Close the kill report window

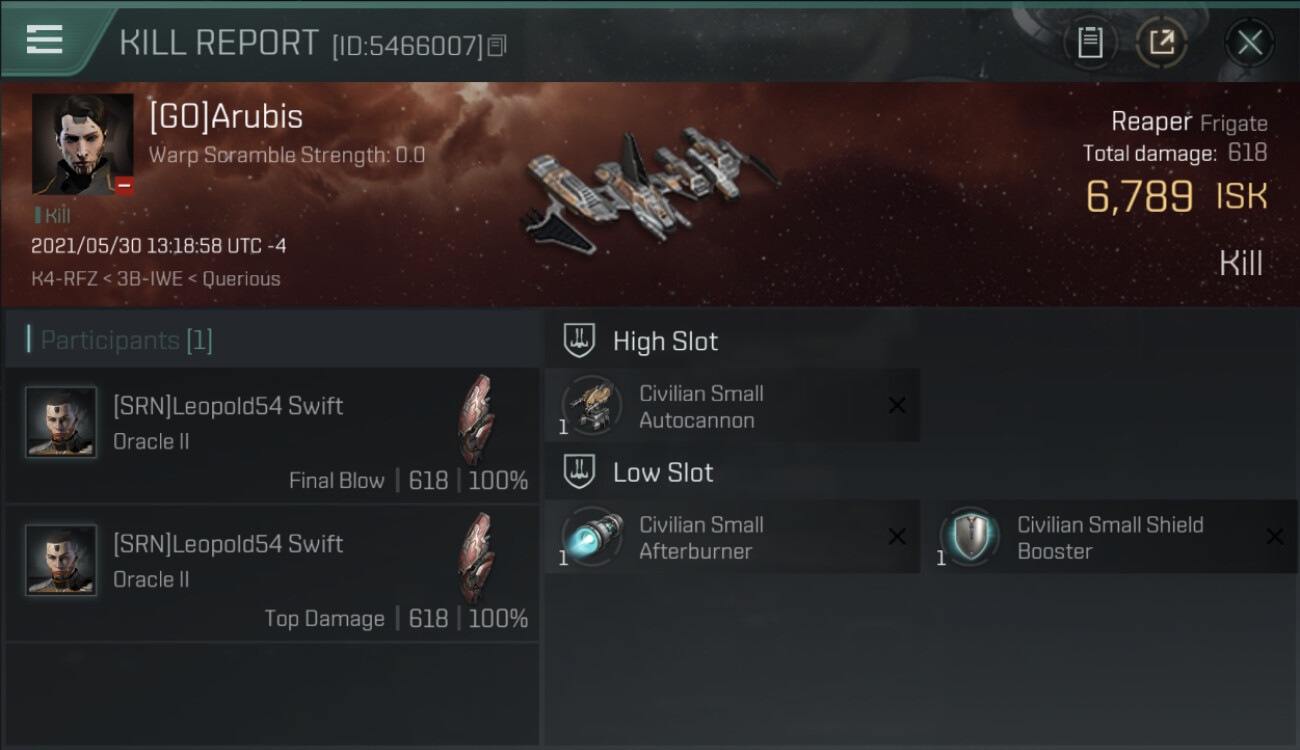(x=1249, y=42)
